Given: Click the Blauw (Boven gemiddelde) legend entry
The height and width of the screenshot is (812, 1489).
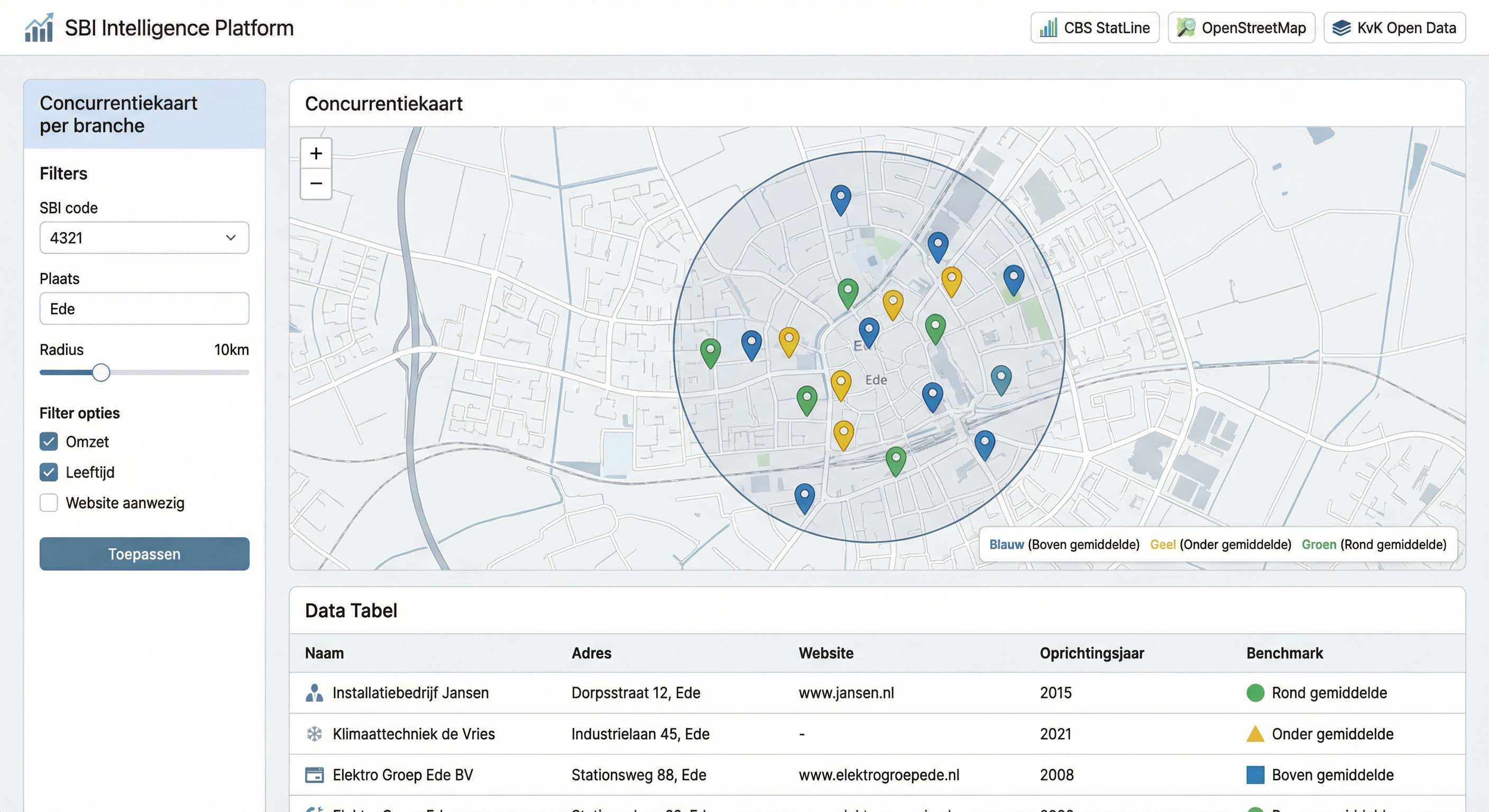Looking at the screenshot, I should coord(1064,545).
